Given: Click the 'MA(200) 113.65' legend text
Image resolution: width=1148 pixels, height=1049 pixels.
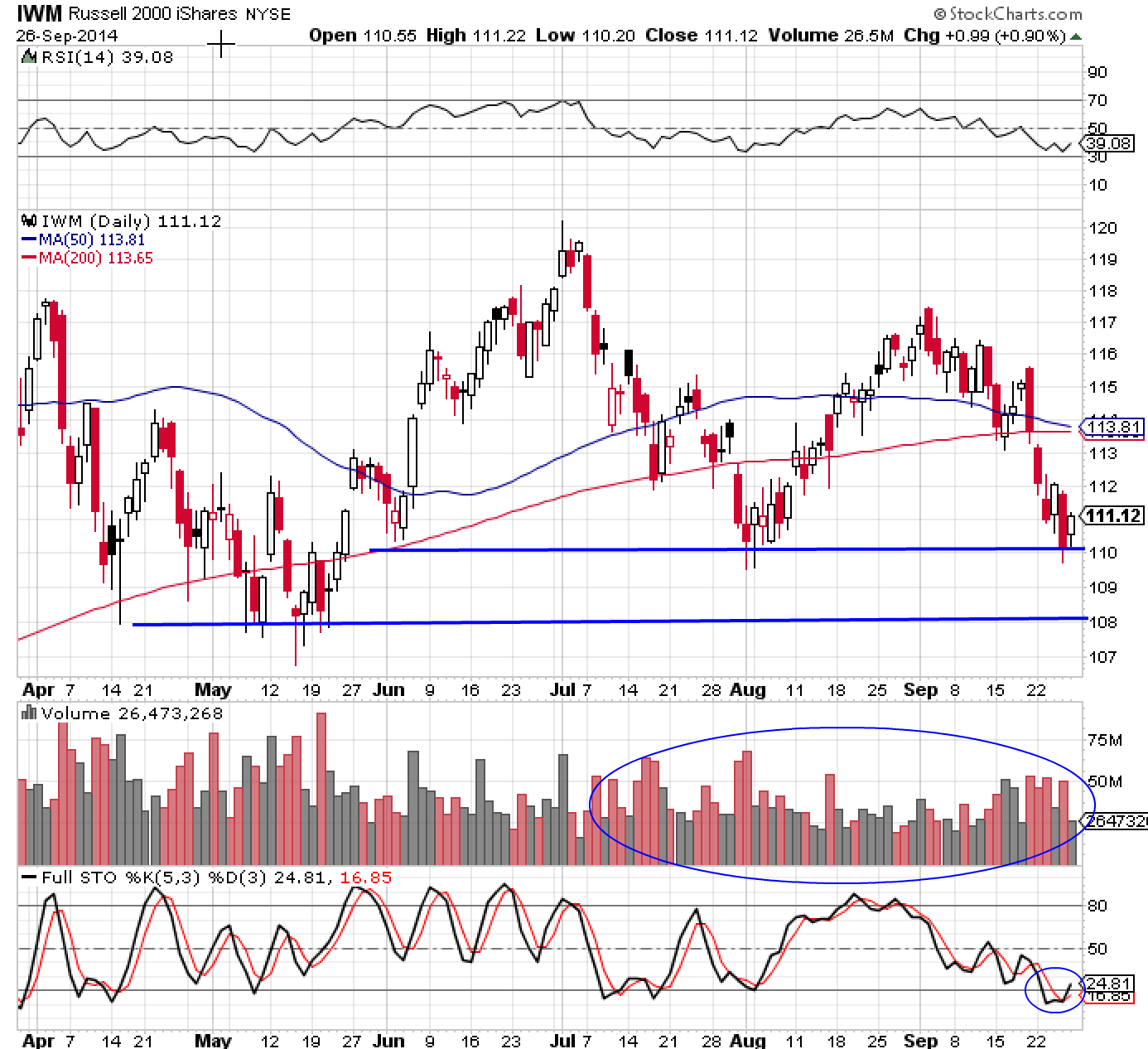Looking at the screenshot, I should (96, 258).
